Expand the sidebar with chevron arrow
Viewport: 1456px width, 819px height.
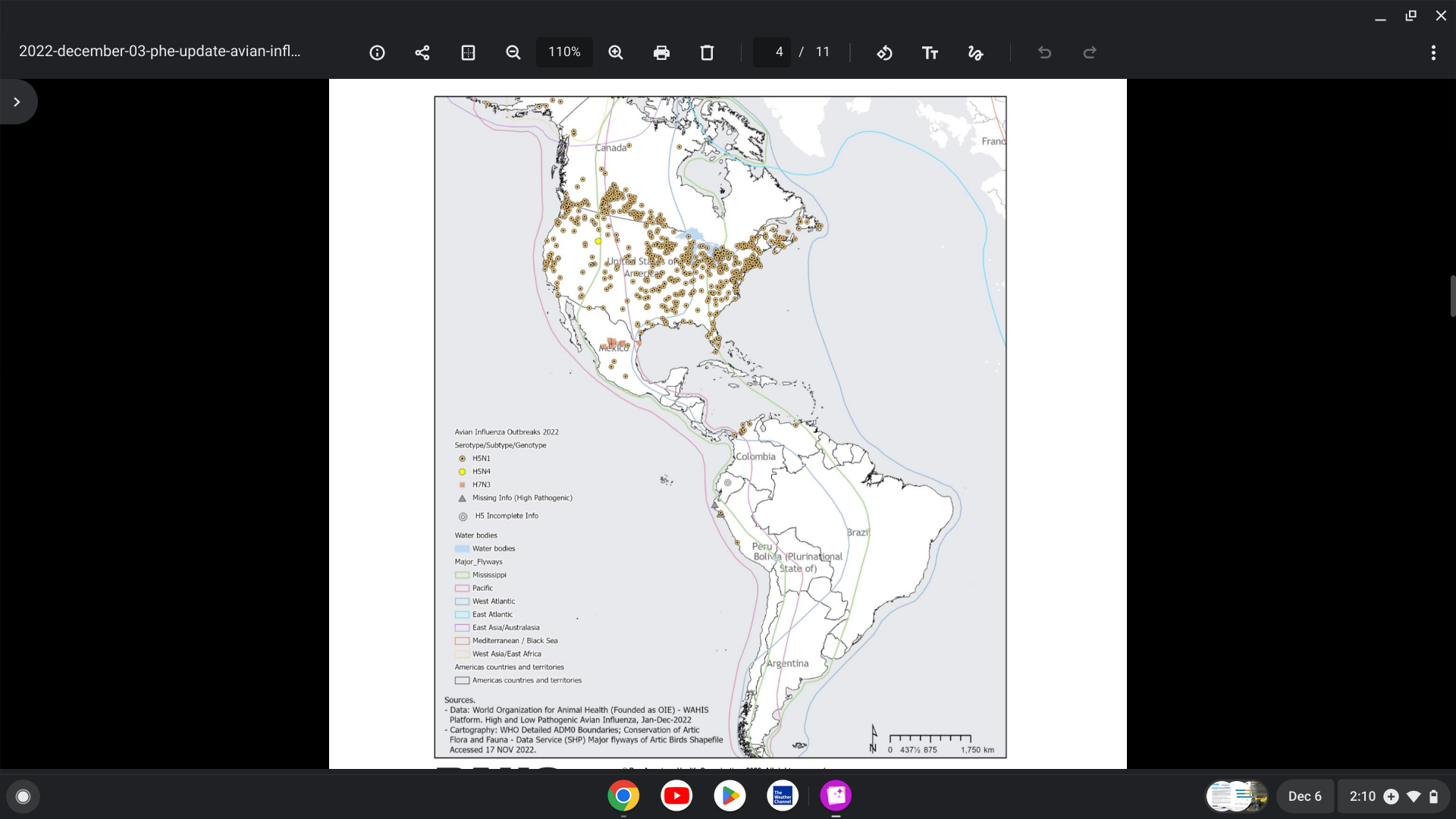[x=17, y=102]
